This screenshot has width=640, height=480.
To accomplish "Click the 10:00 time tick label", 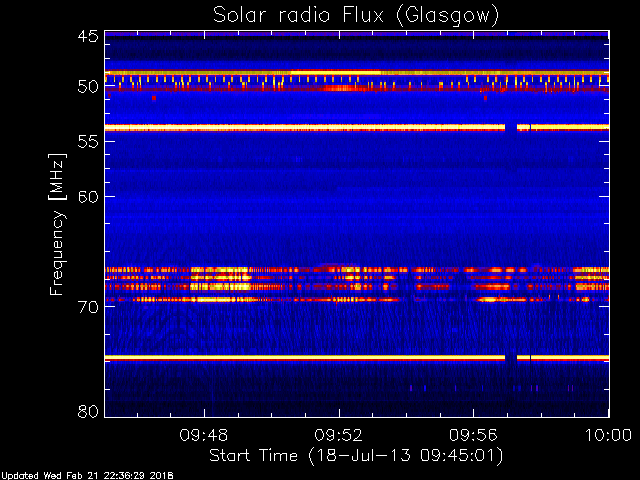I will coord(609,435).
